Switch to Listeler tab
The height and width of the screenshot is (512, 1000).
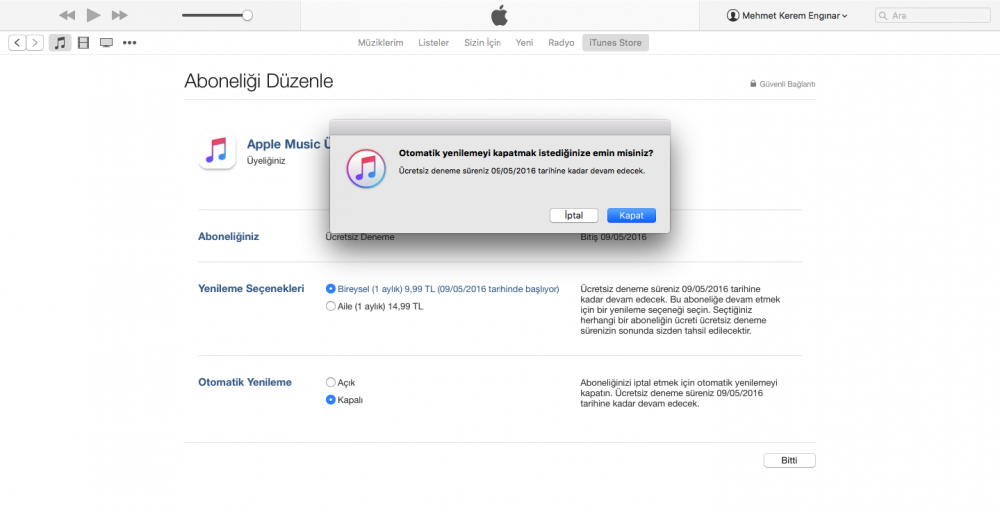(434, 43)
